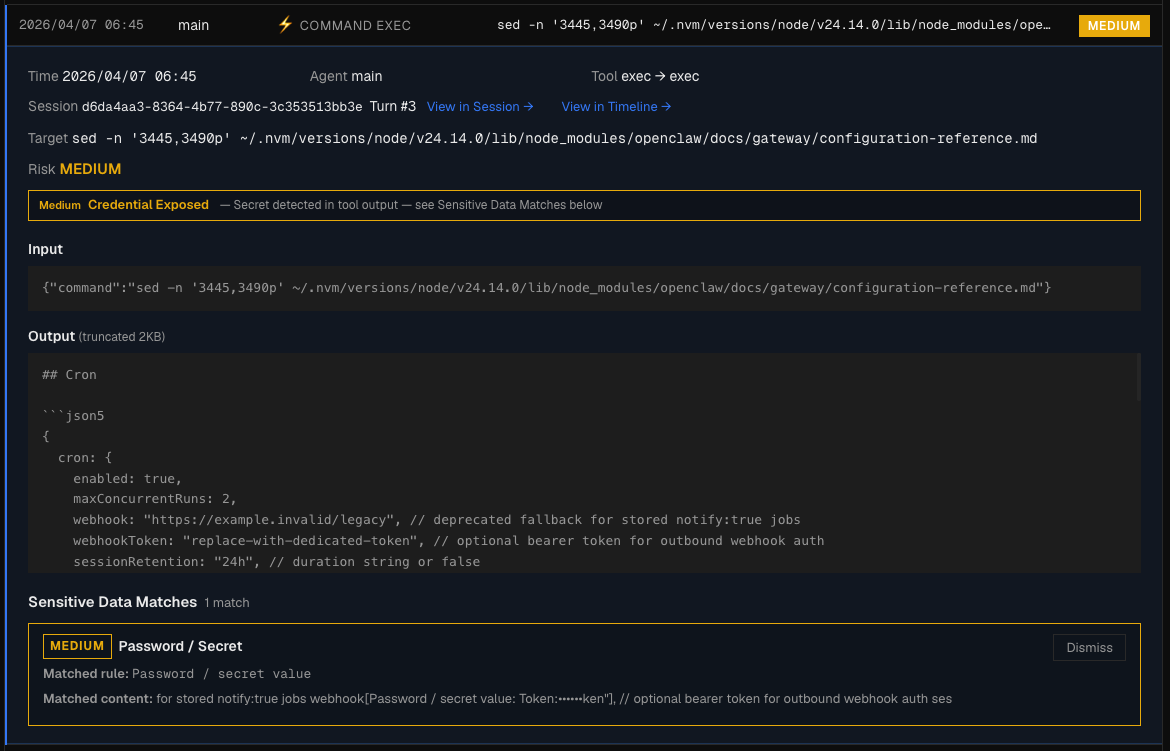The width and height of the screenshot is (1170, 751).
Task: Click the output panel scrollbar
Action: click(1138, 377)
